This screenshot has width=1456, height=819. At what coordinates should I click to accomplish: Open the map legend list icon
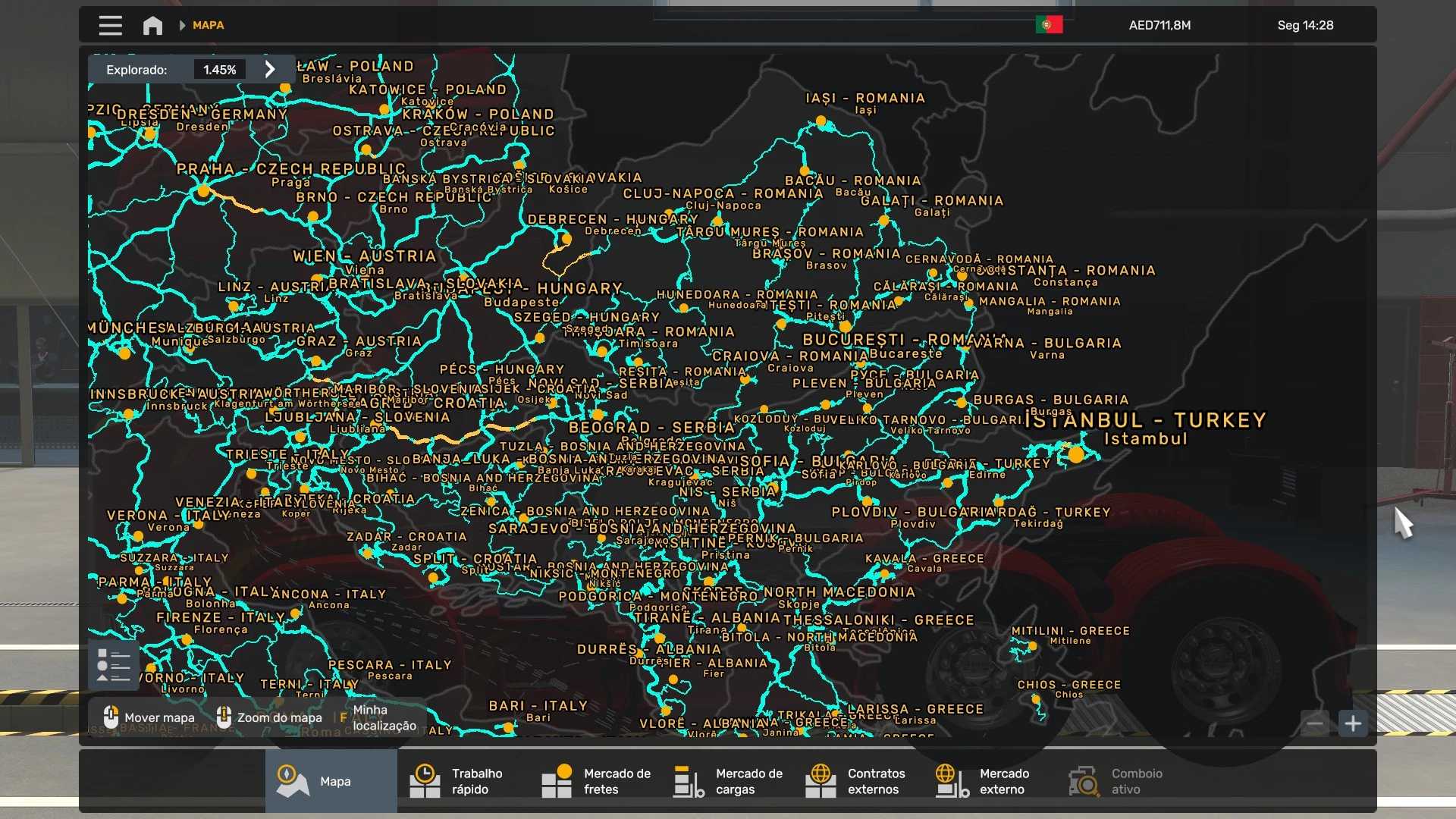click(x=113, y=665)
